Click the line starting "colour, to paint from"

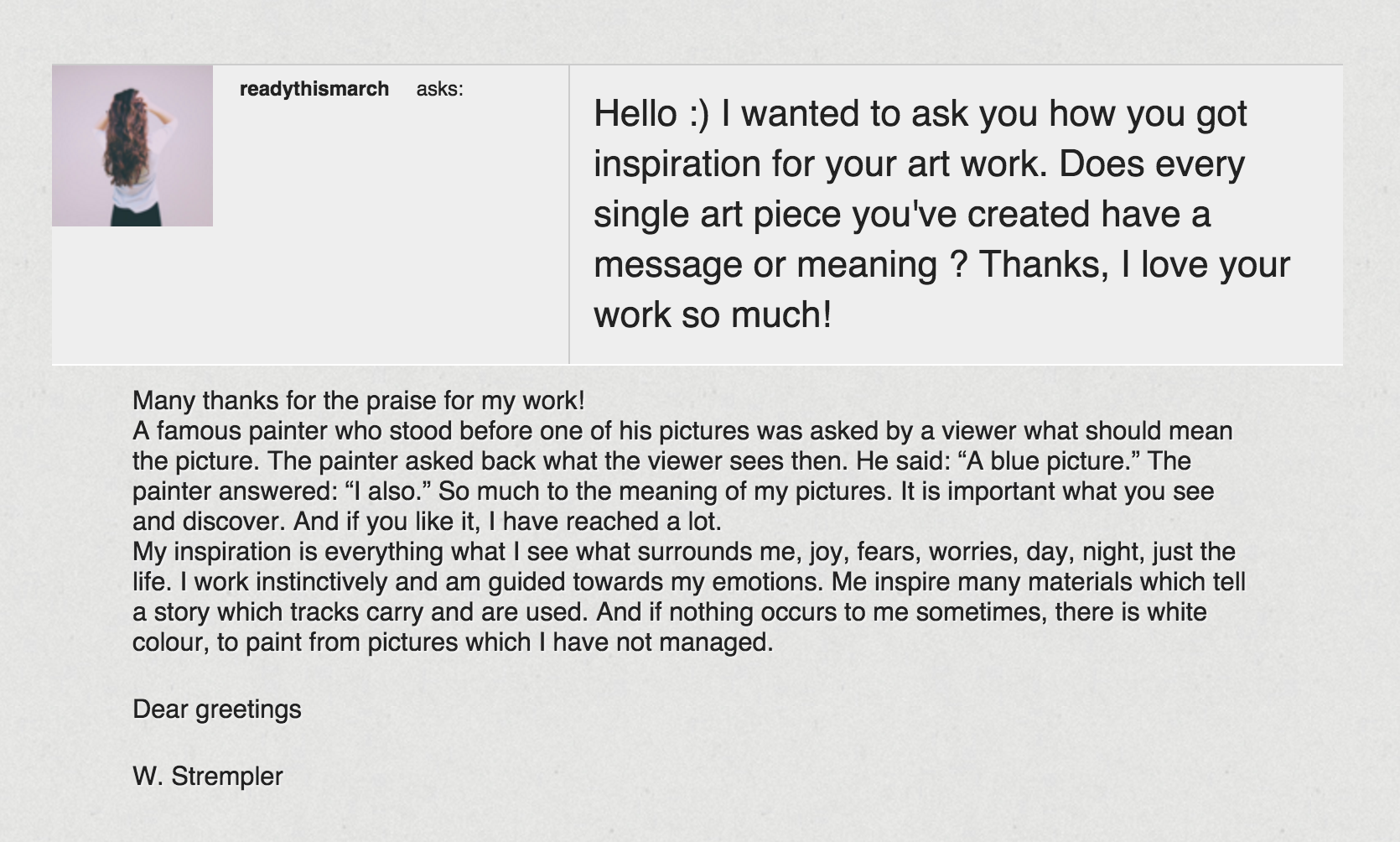point(453,642)
